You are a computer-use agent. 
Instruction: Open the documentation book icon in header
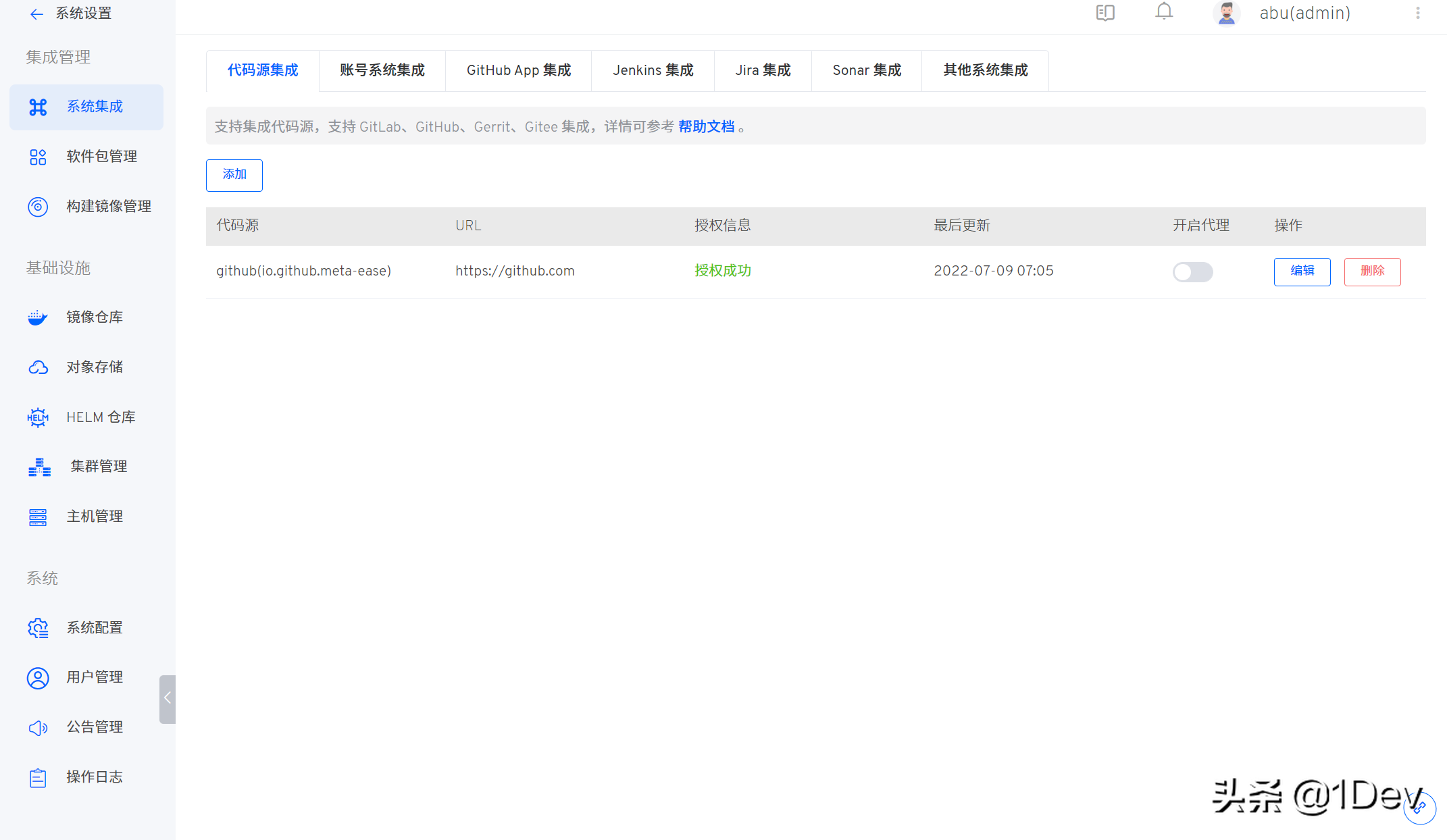[x=1105, y=13]
